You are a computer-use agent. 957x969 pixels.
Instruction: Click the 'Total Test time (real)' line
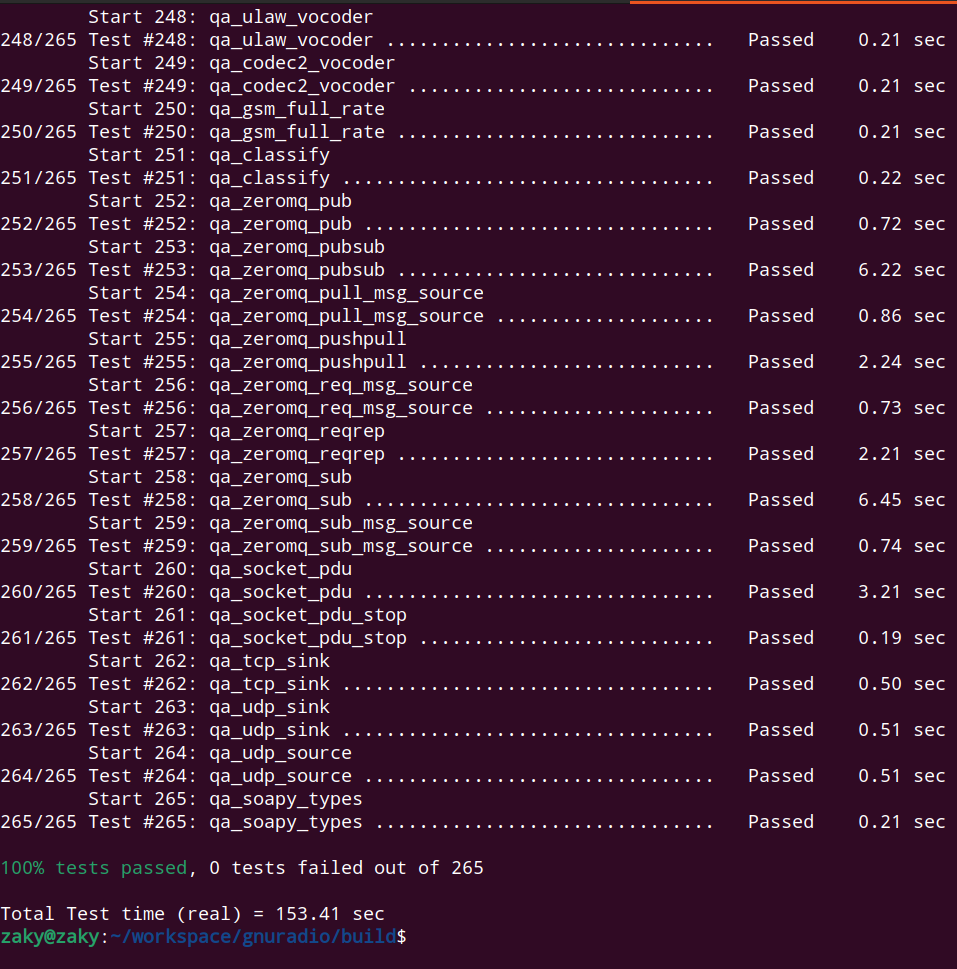(x=192, y=914)
